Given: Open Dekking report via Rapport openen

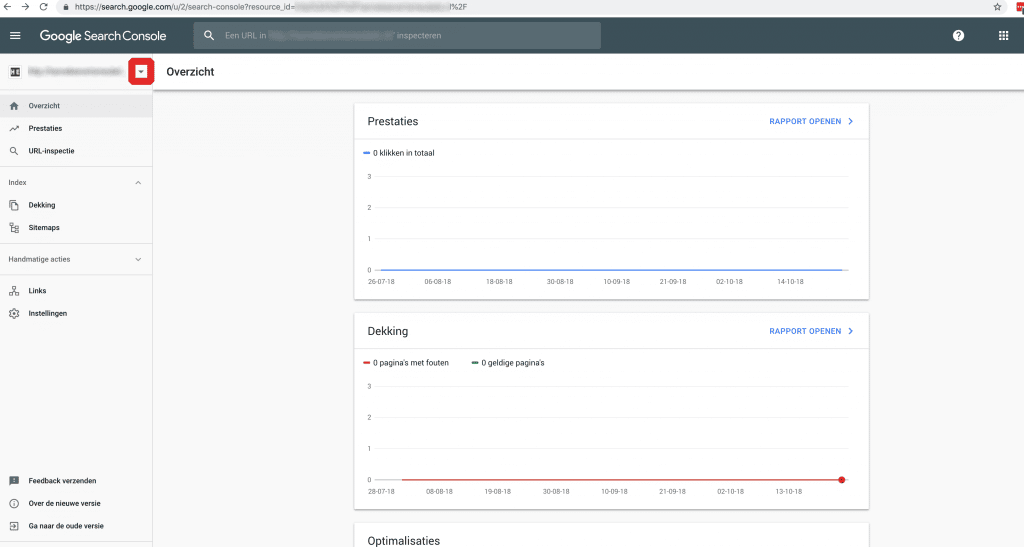Looking at the screenshot, I should point(810,331).
